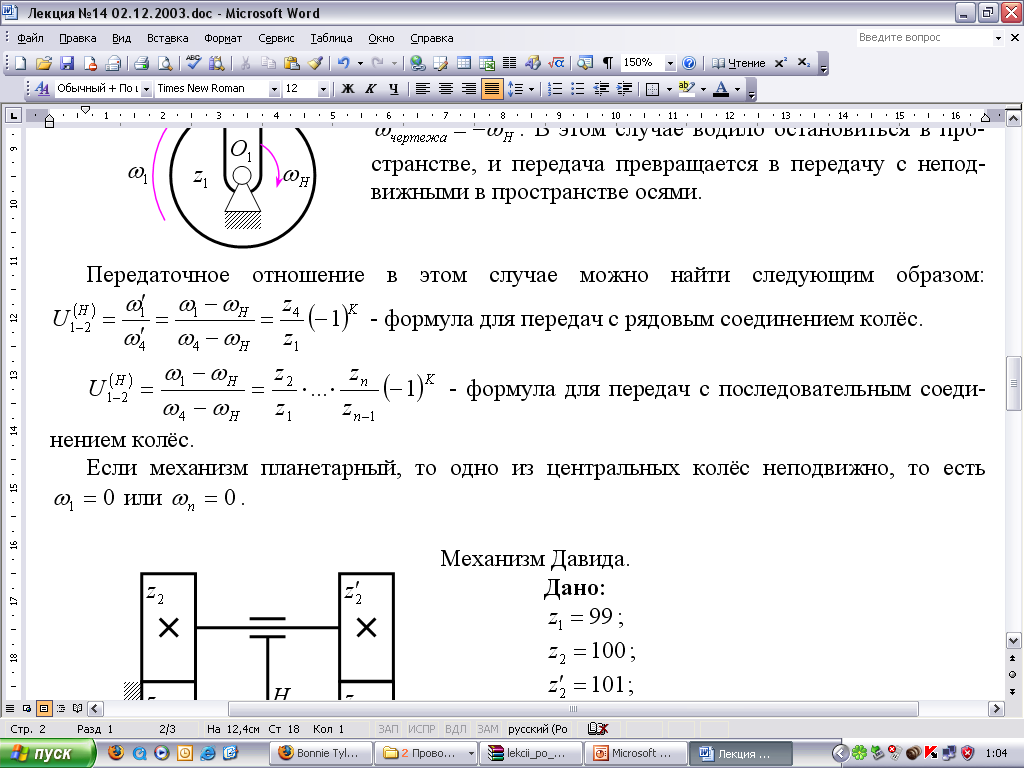Click the Чтение reading mode button

coord(738,63)
